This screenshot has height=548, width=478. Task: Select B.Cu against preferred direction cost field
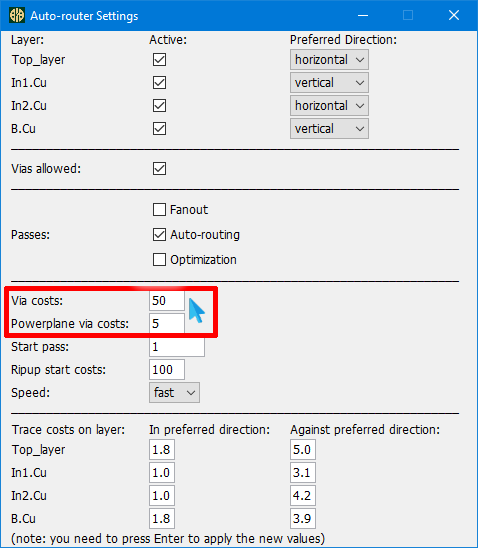[303, 519]
